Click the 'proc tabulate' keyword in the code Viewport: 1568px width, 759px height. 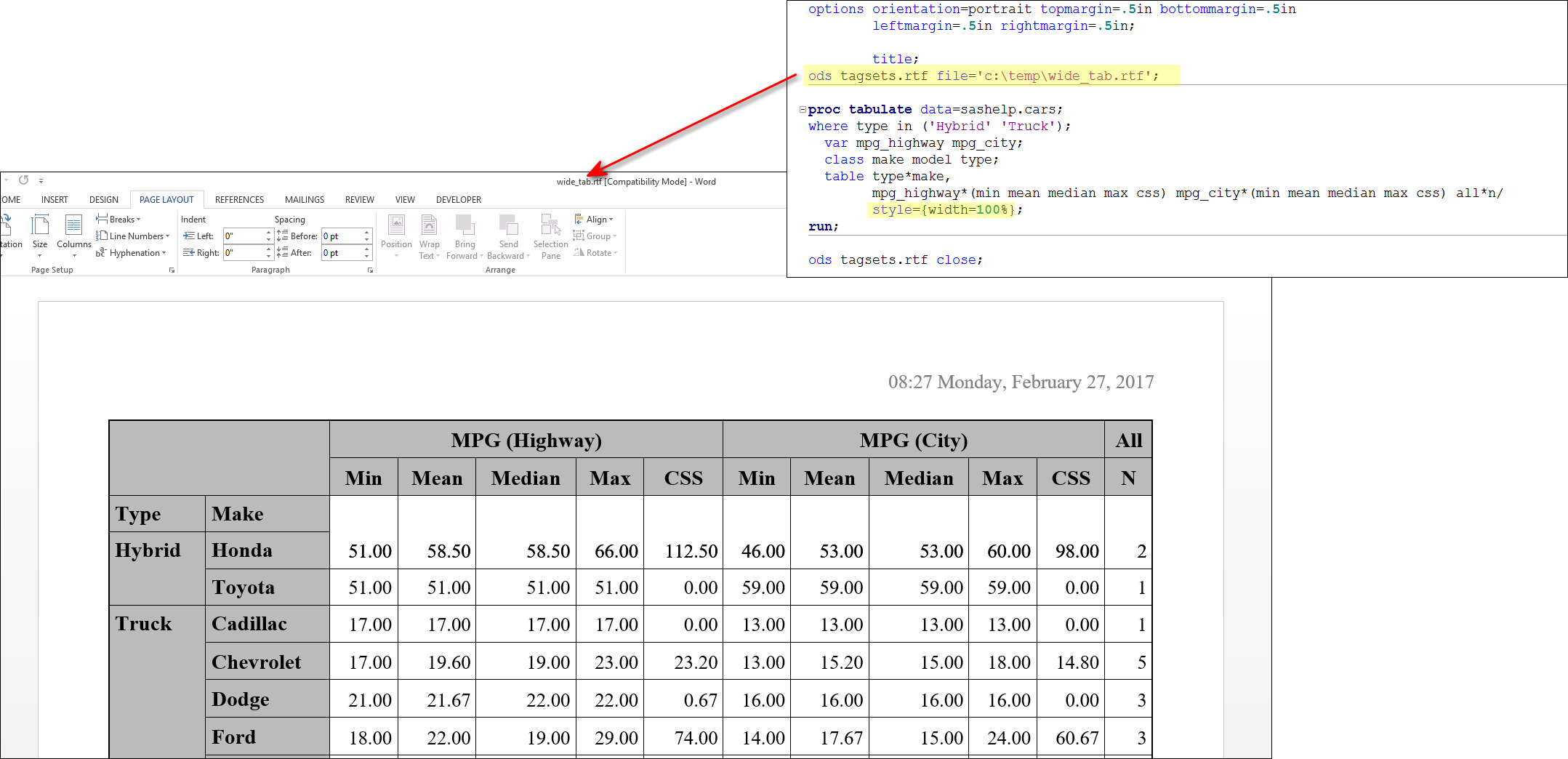pos(859,109)
